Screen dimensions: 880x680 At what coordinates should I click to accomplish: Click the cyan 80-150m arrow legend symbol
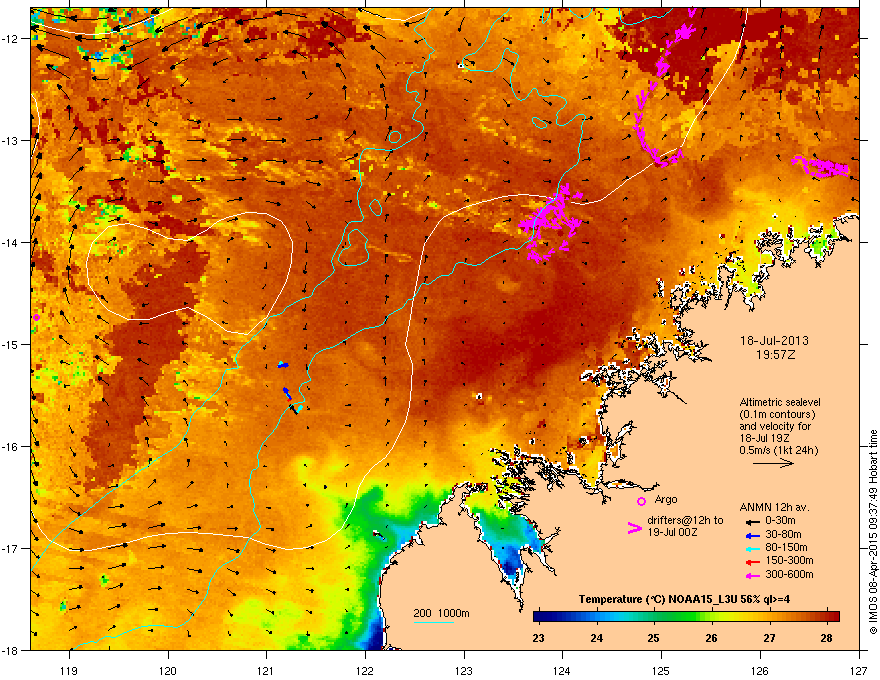point(752,548)
